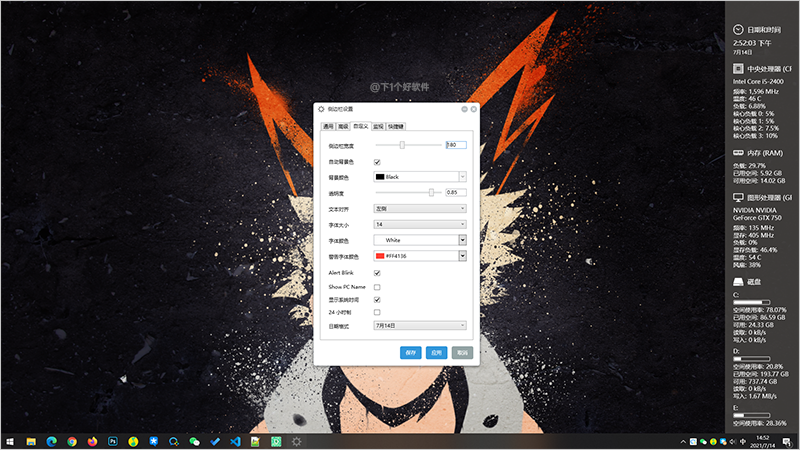Toggle the custom background color checkbox

[x=377, y=162]
